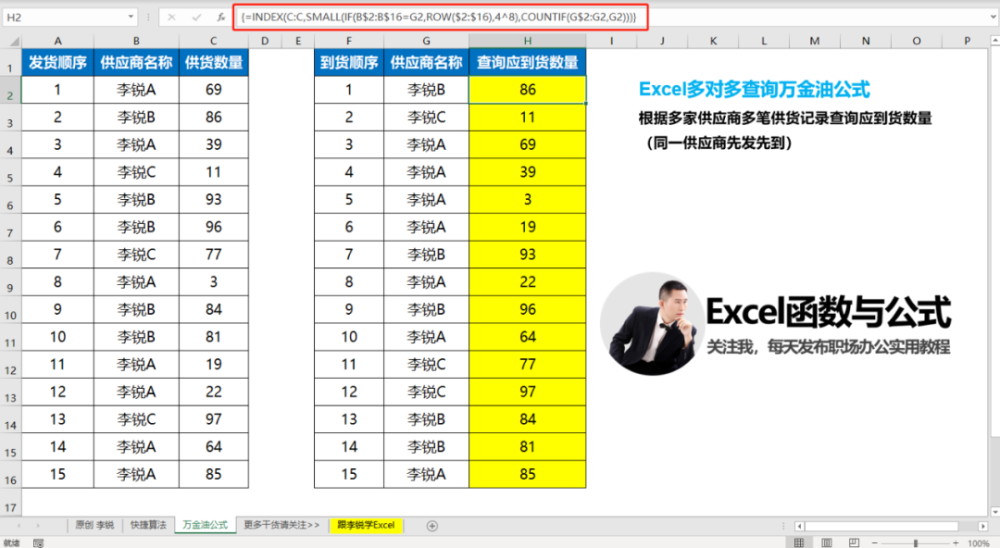Select row 9 header
The image size is (1000, 548).
coord(10,282)
